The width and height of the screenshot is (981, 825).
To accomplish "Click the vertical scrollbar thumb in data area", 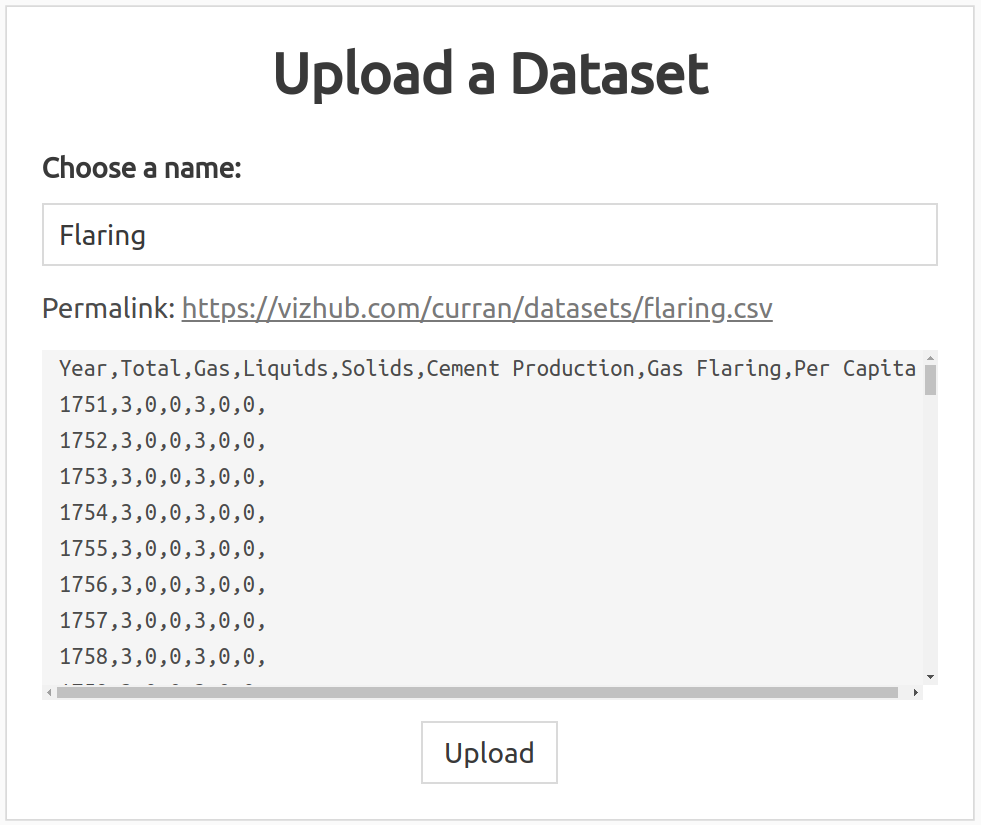I will 930,380.
